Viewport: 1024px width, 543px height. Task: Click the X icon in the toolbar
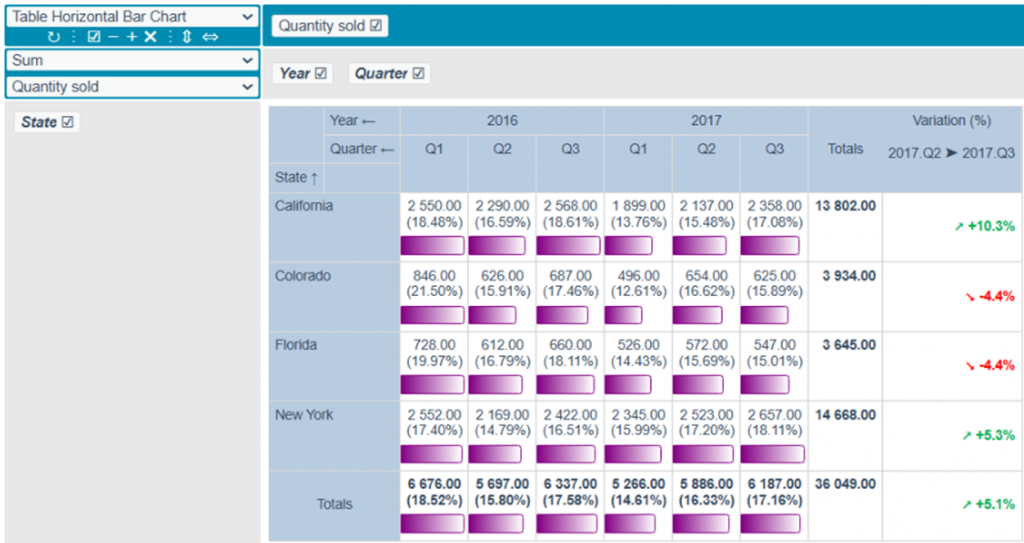[150, 37]
